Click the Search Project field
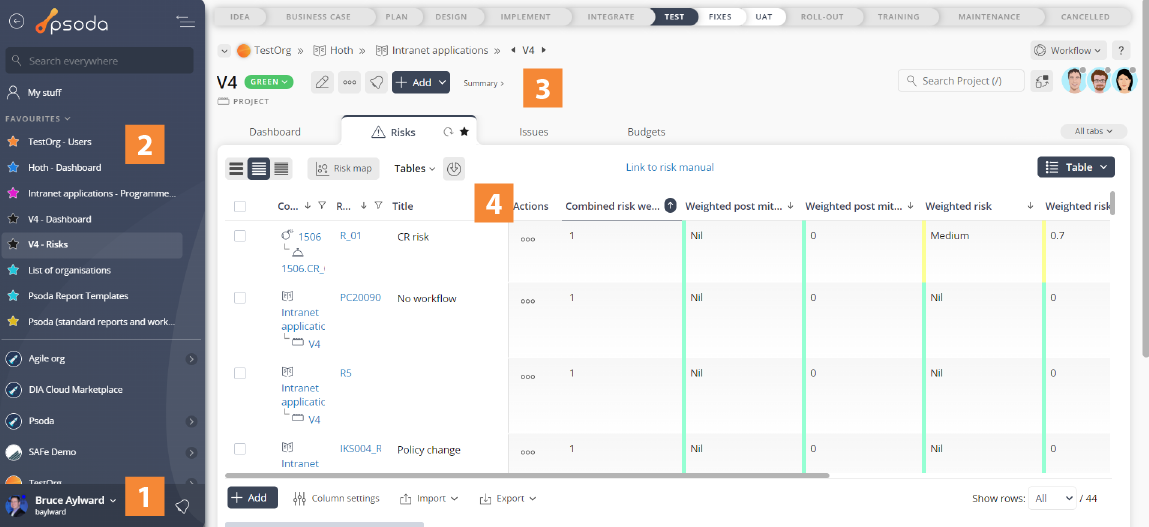The height and width of the screenshot is (527, 1149). pos(961,81)
